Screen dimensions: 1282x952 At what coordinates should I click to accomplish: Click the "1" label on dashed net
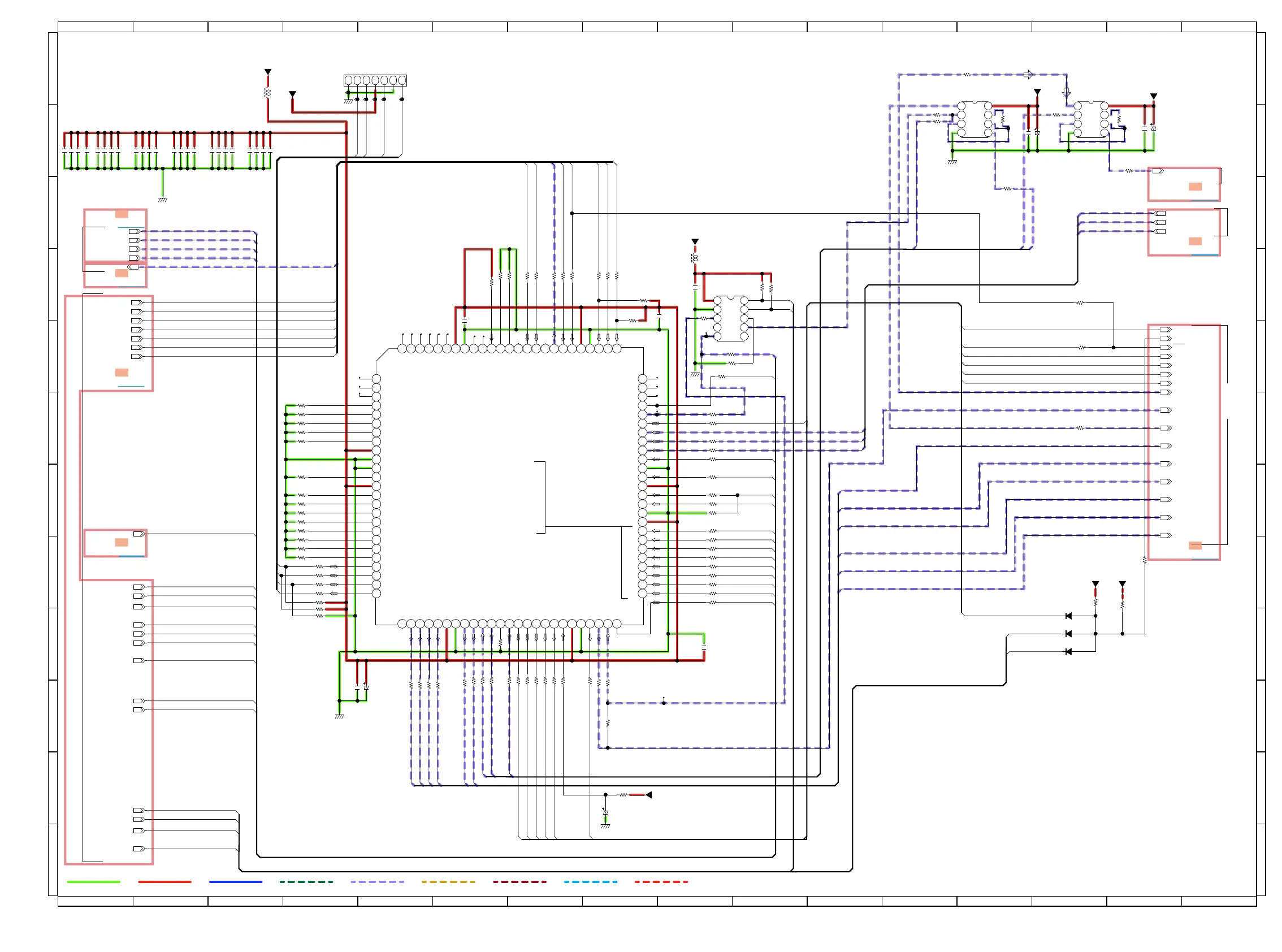click(x=664, y=699)
